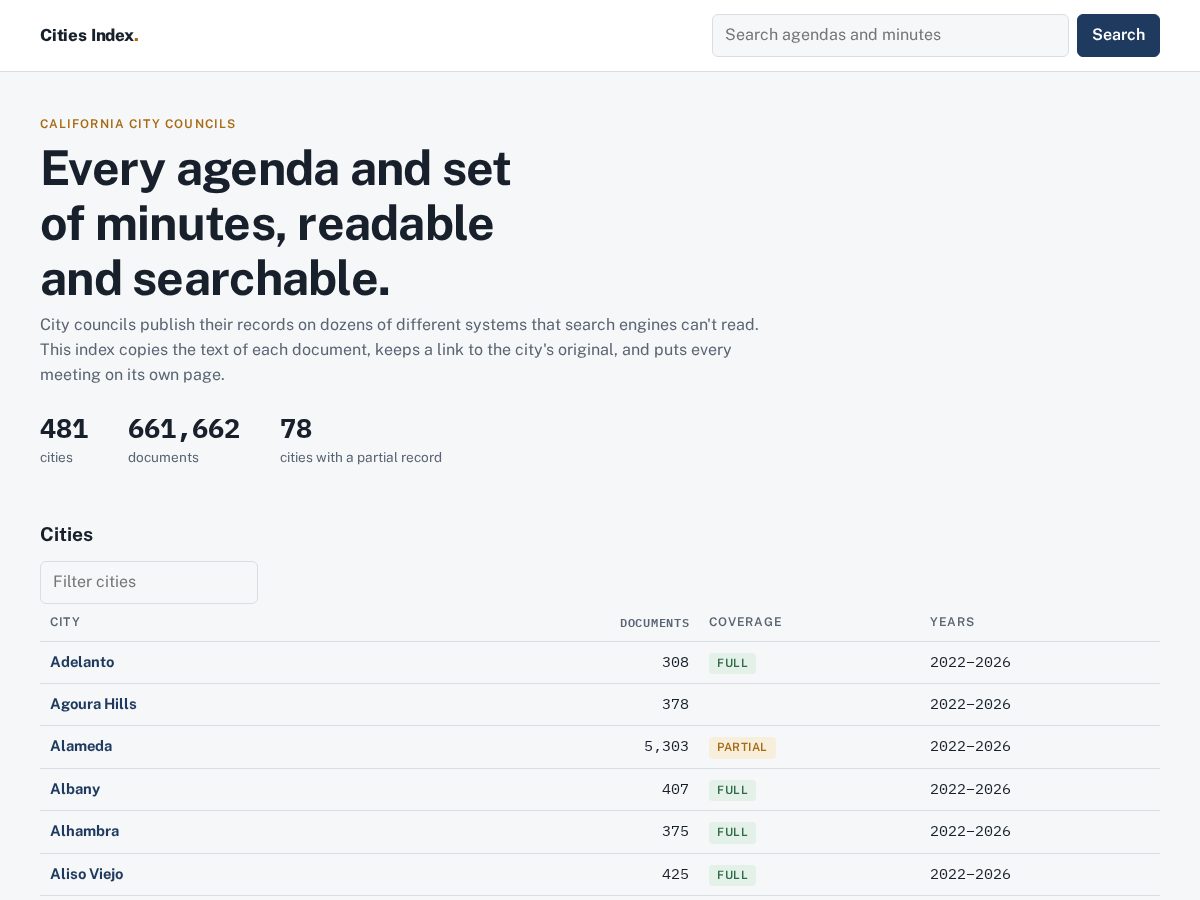Viewport: 1200px width, 900px height.
Task: Click the FULL badge in Aliso Viejo row
Action: point(732,875)
